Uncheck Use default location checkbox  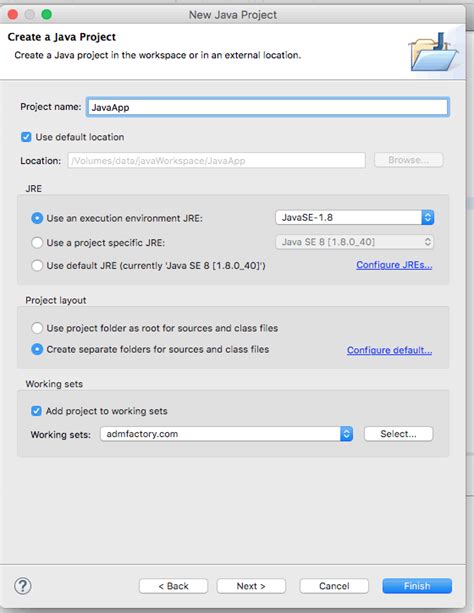click(26, 137)
